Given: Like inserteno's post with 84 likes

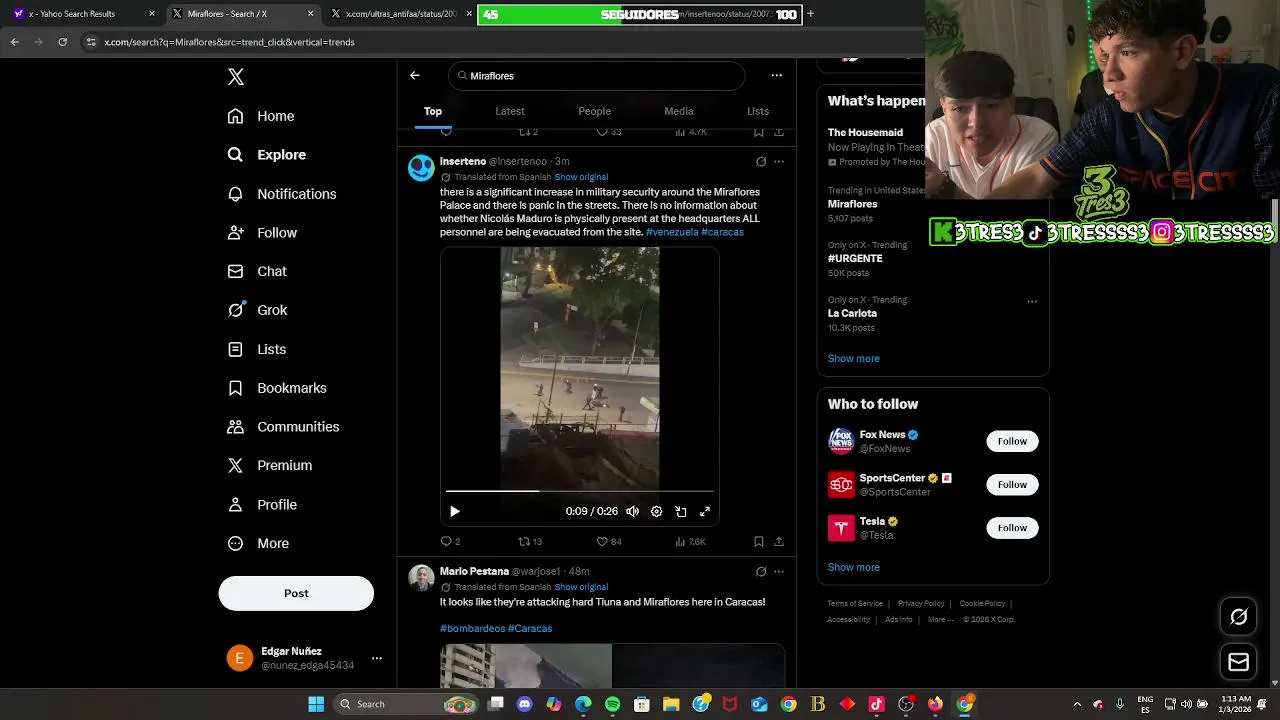Looking at the screenshot, I should click(609, 541).
